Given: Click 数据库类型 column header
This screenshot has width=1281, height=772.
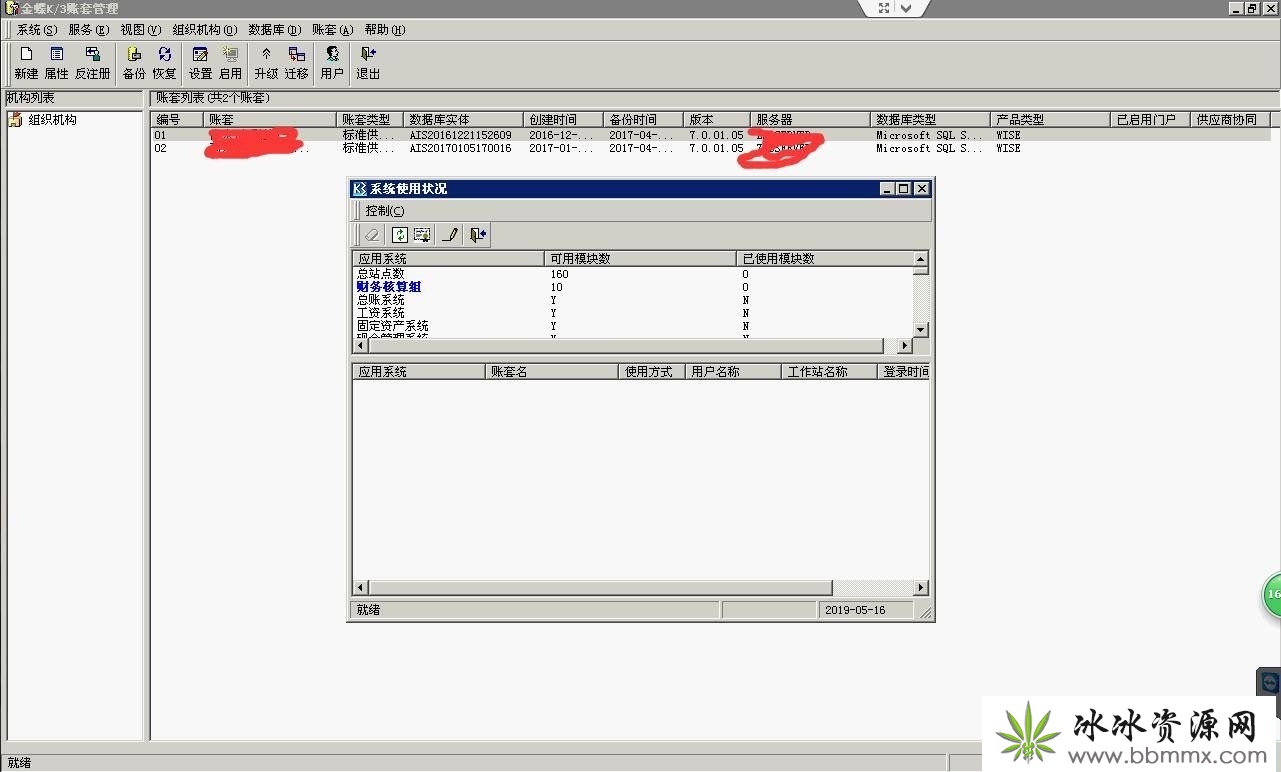Looking at the screenshot, I should 931,119.
